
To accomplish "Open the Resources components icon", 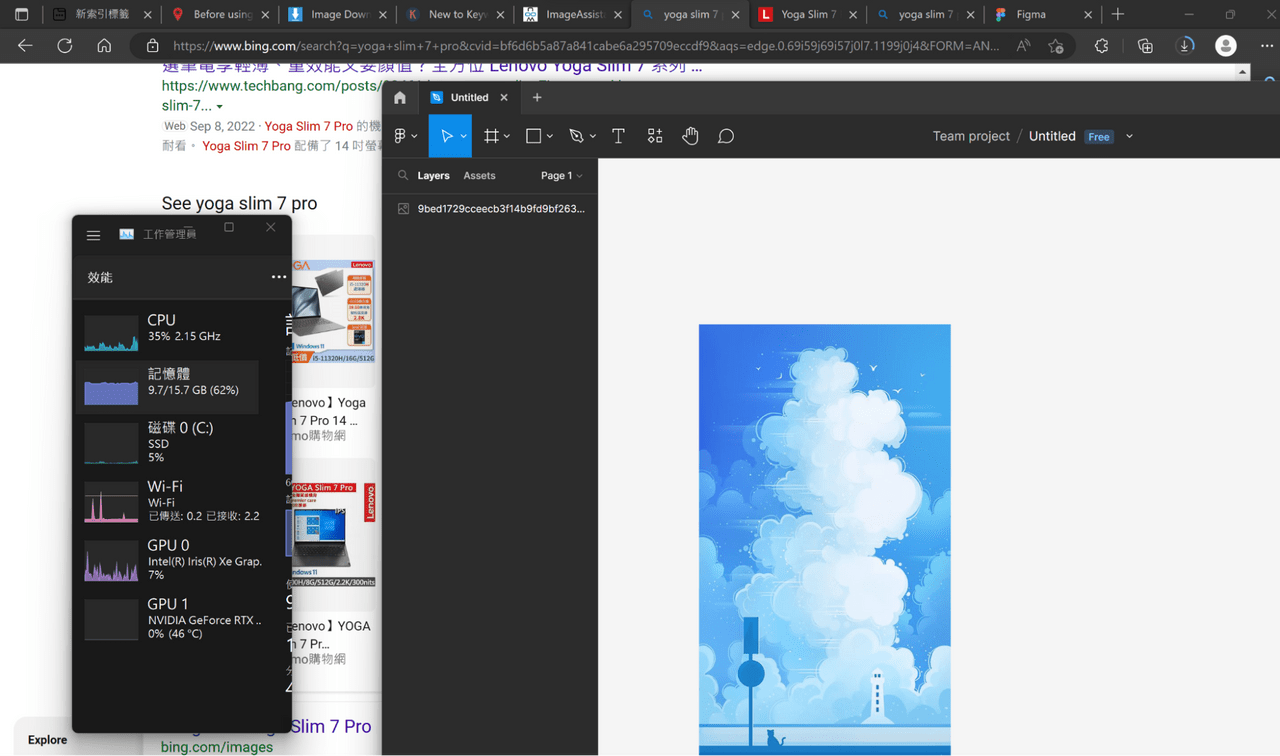I will (x=655, y=136).
